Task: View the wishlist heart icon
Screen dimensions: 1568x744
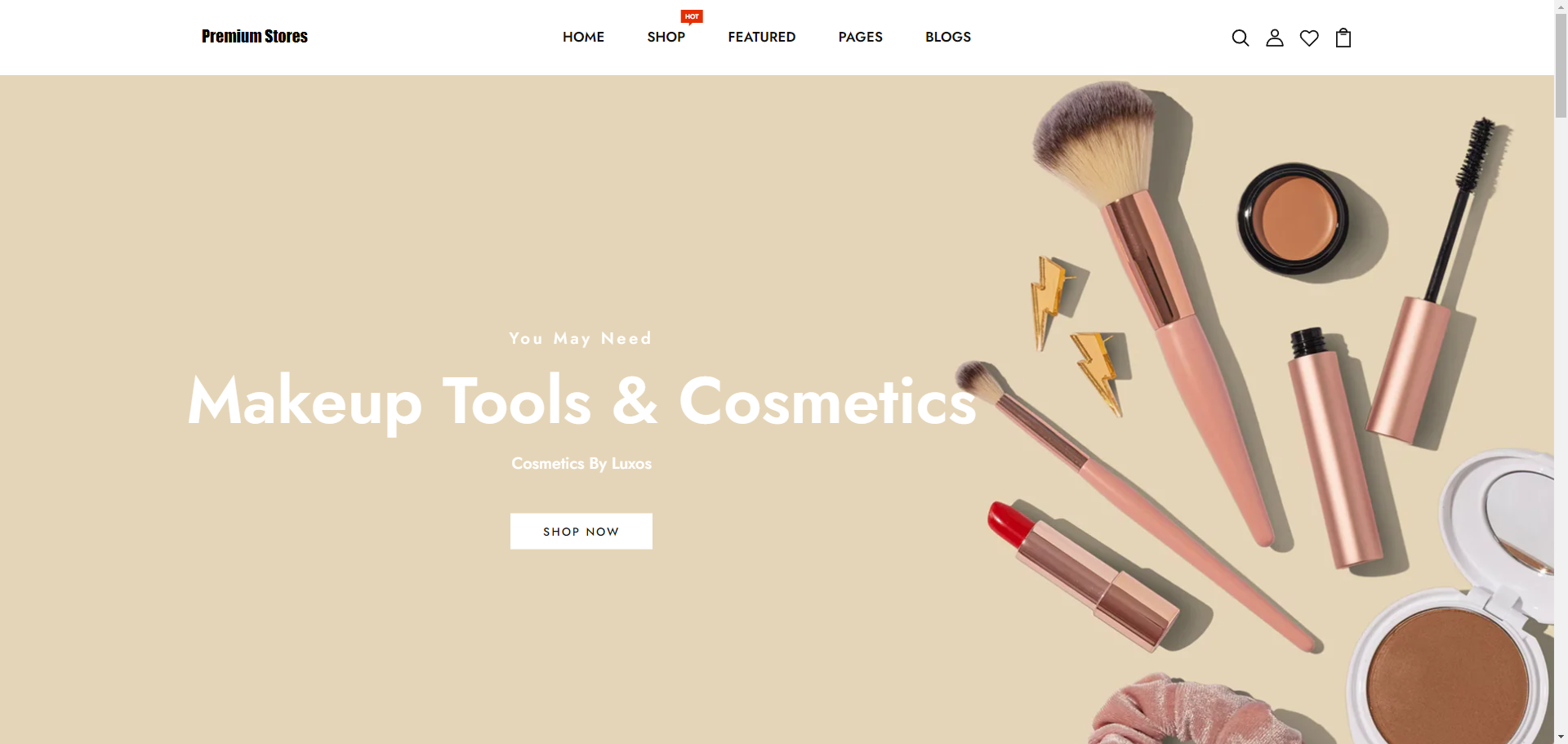Action: (1308, 38)
